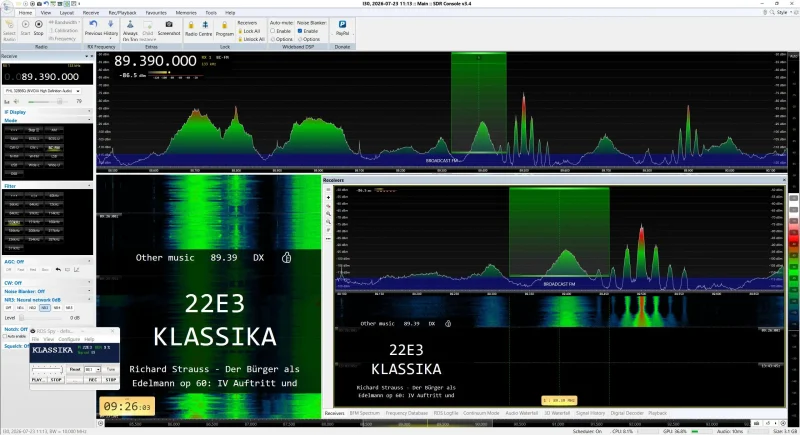Select NR4 noise reduction button
This screenshot has width=800, height=435.
(57, 308)
